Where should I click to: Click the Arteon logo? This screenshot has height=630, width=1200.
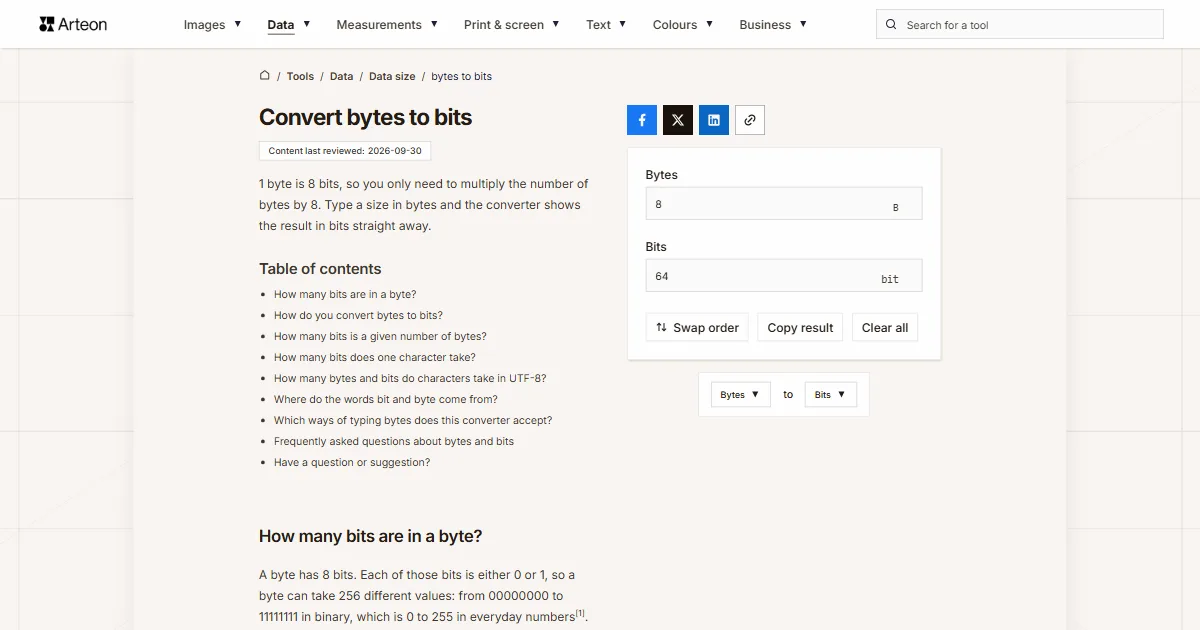[73, 24]
